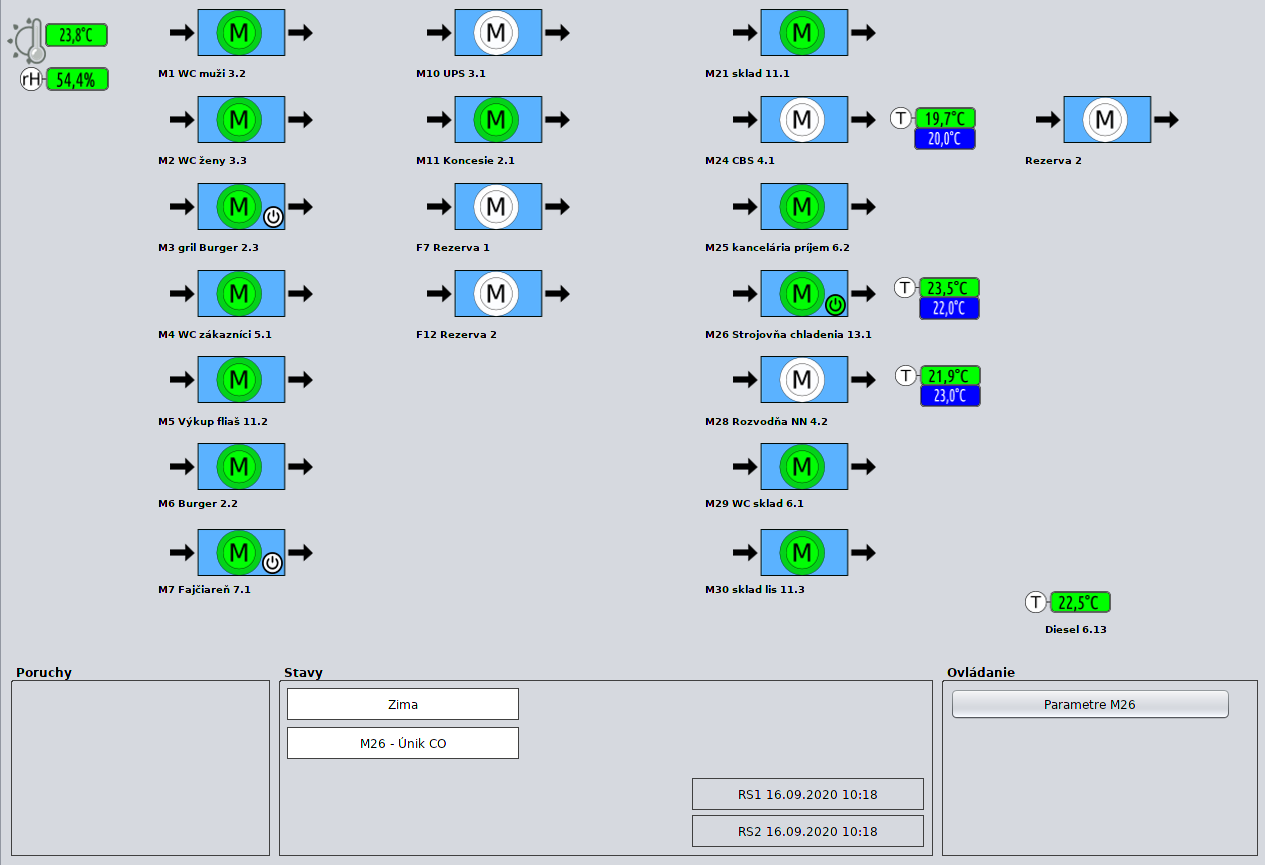Click the blue 20,0°C setpoint for M24
The image size is (1265, 865).
[x=944, y=139]
